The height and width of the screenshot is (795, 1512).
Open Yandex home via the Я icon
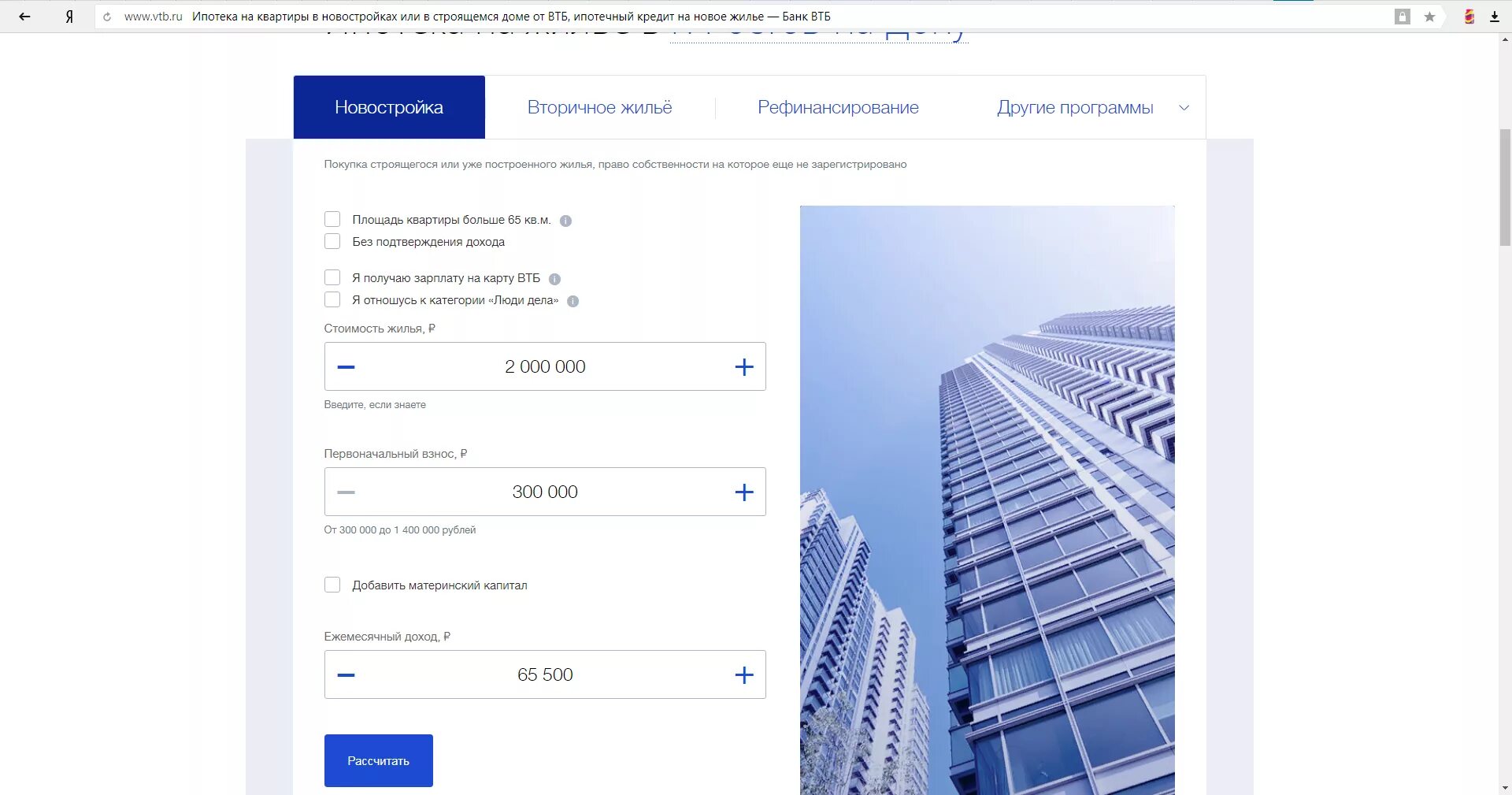pos(69,17)
